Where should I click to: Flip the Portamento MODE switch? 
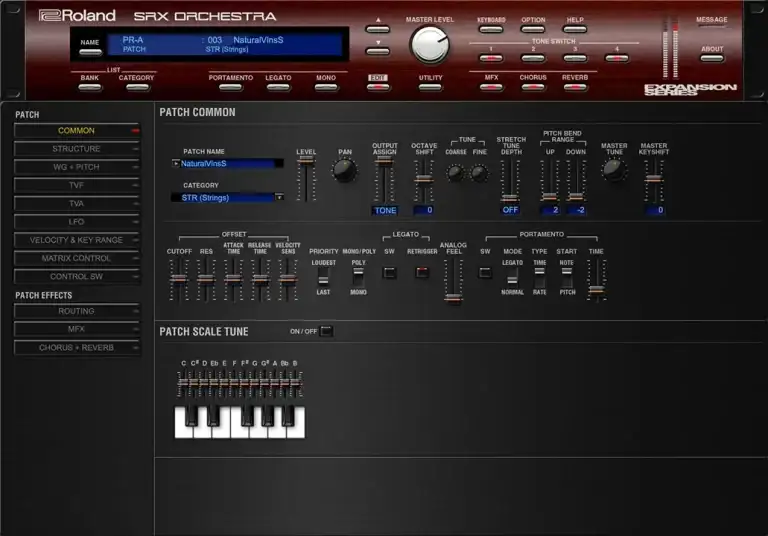click(x=512, y=277)
